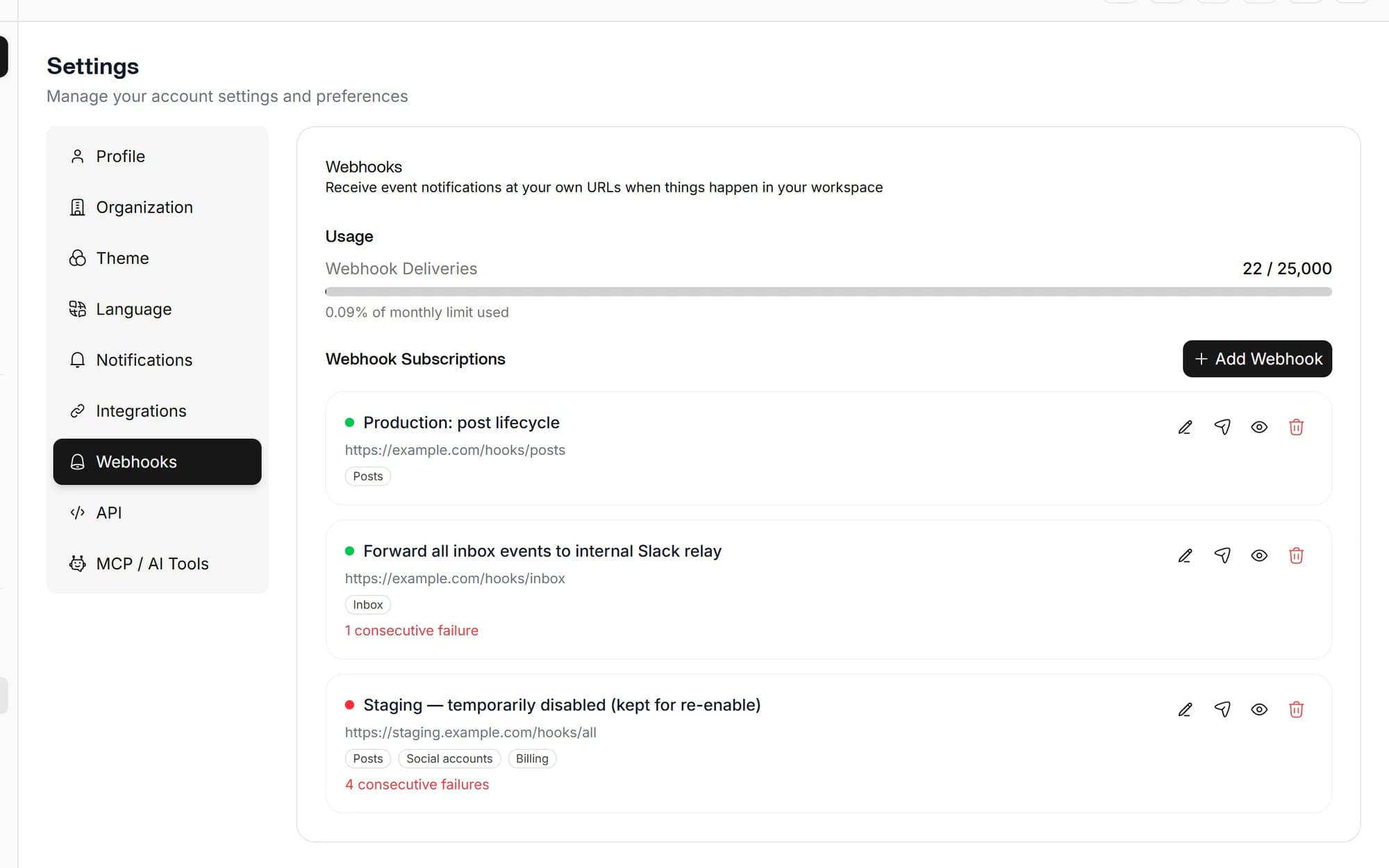Click the Webhook Deliveries label
This screenshot has width=1389, height=868.
click(x=401, y=269)
